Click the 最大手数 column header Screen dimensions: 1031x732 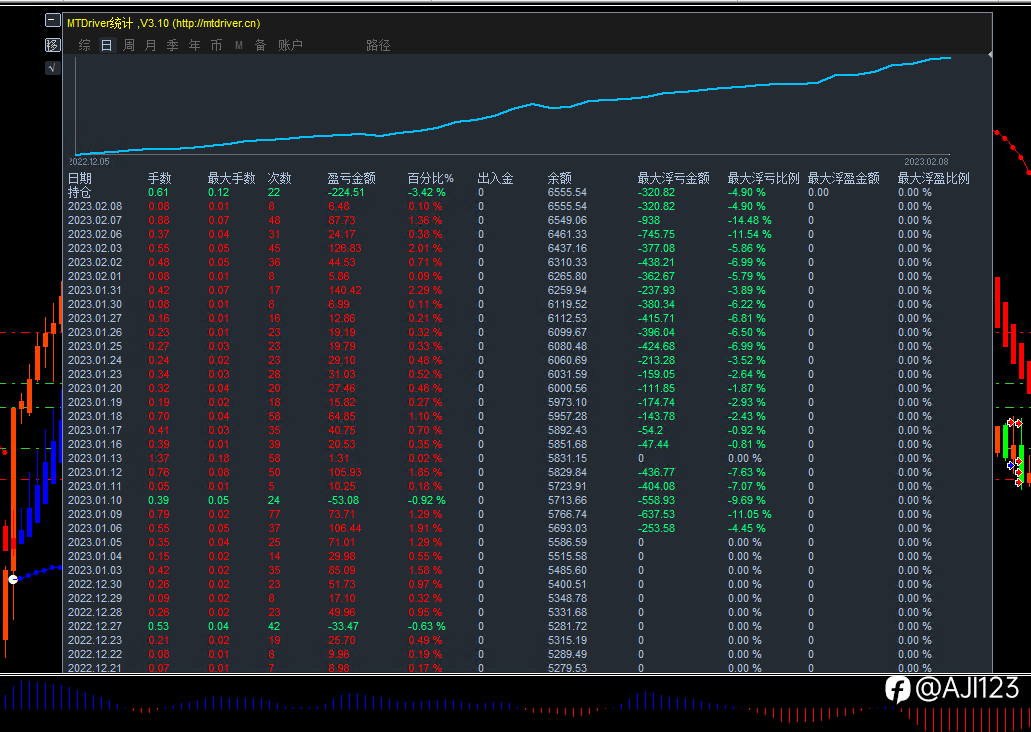pos(231,178)
